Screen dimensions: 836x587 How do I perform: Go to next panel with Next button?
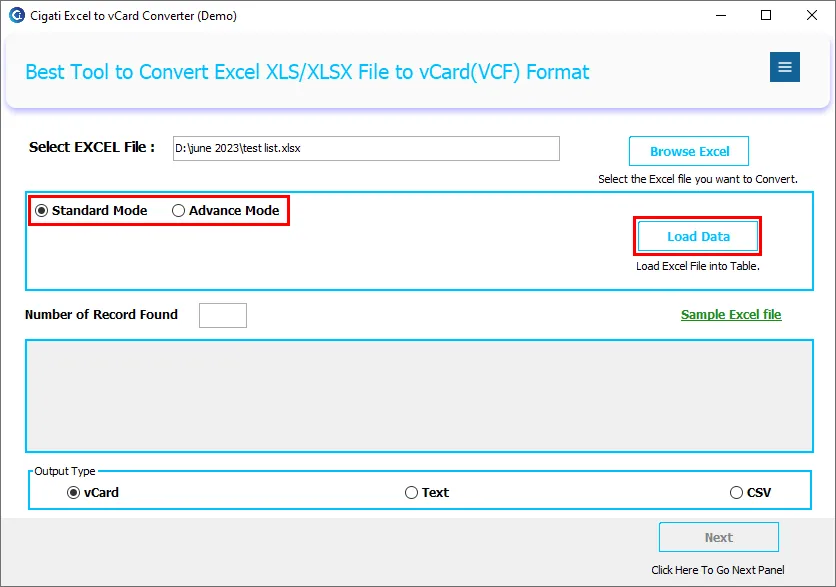[719, 537]
